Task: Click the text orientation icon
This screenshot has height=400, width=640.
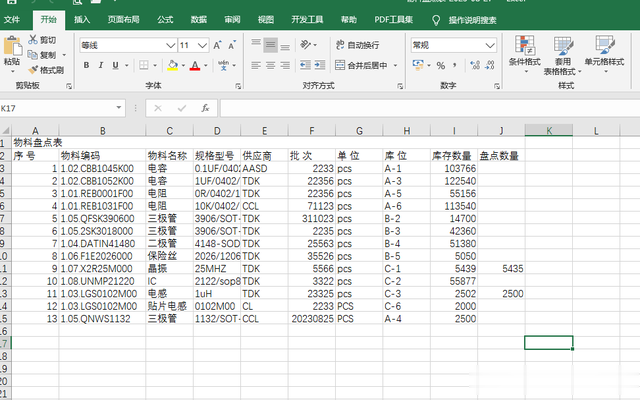Action: (x=306, y=44)
